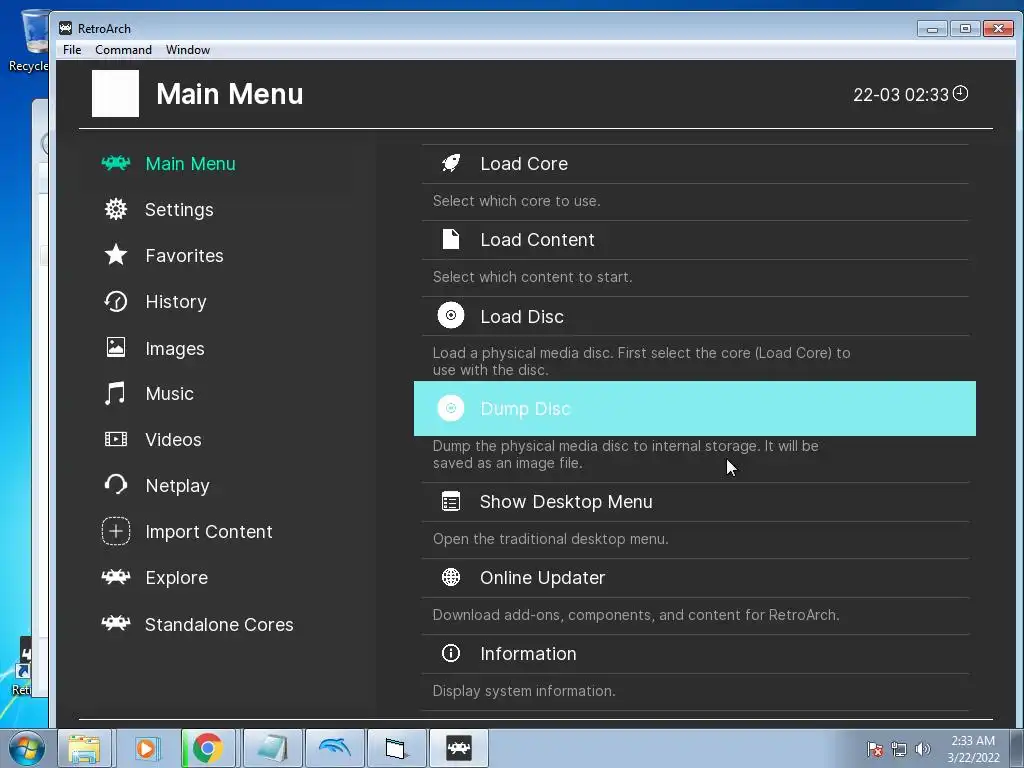The image size is (1024, 768).
Task: Click the Action Center flag tray icon
Action: (875, 749)
